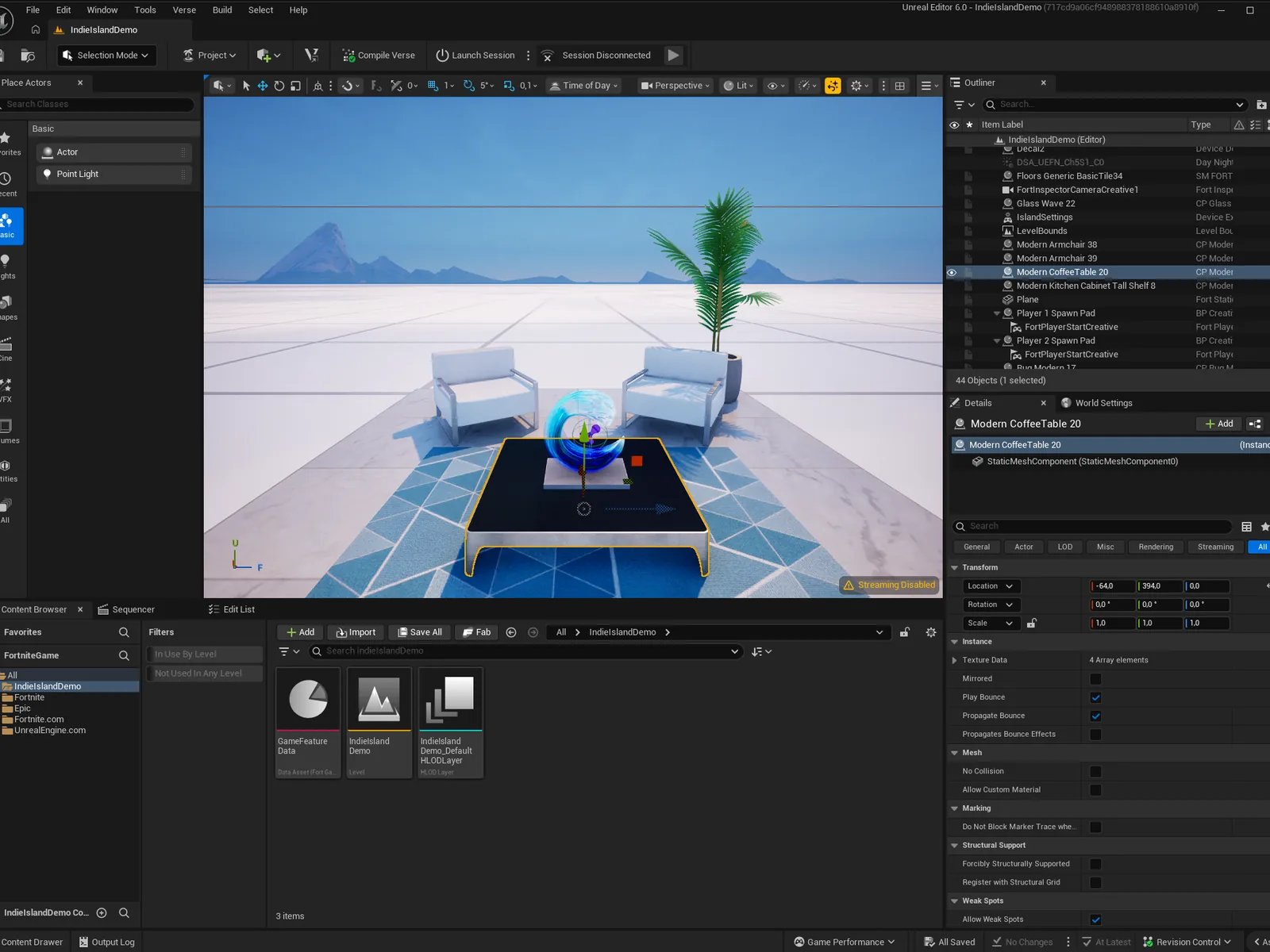Collapse Player 1 Spawn Pad tree node
1270x952 pixels.
997,313
